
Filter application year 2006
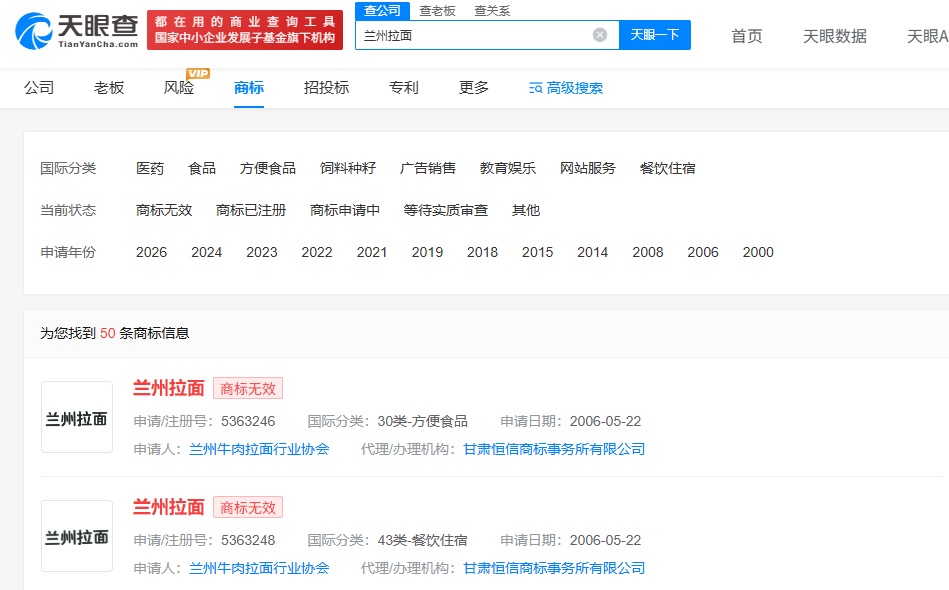click(x=703, y=252)
